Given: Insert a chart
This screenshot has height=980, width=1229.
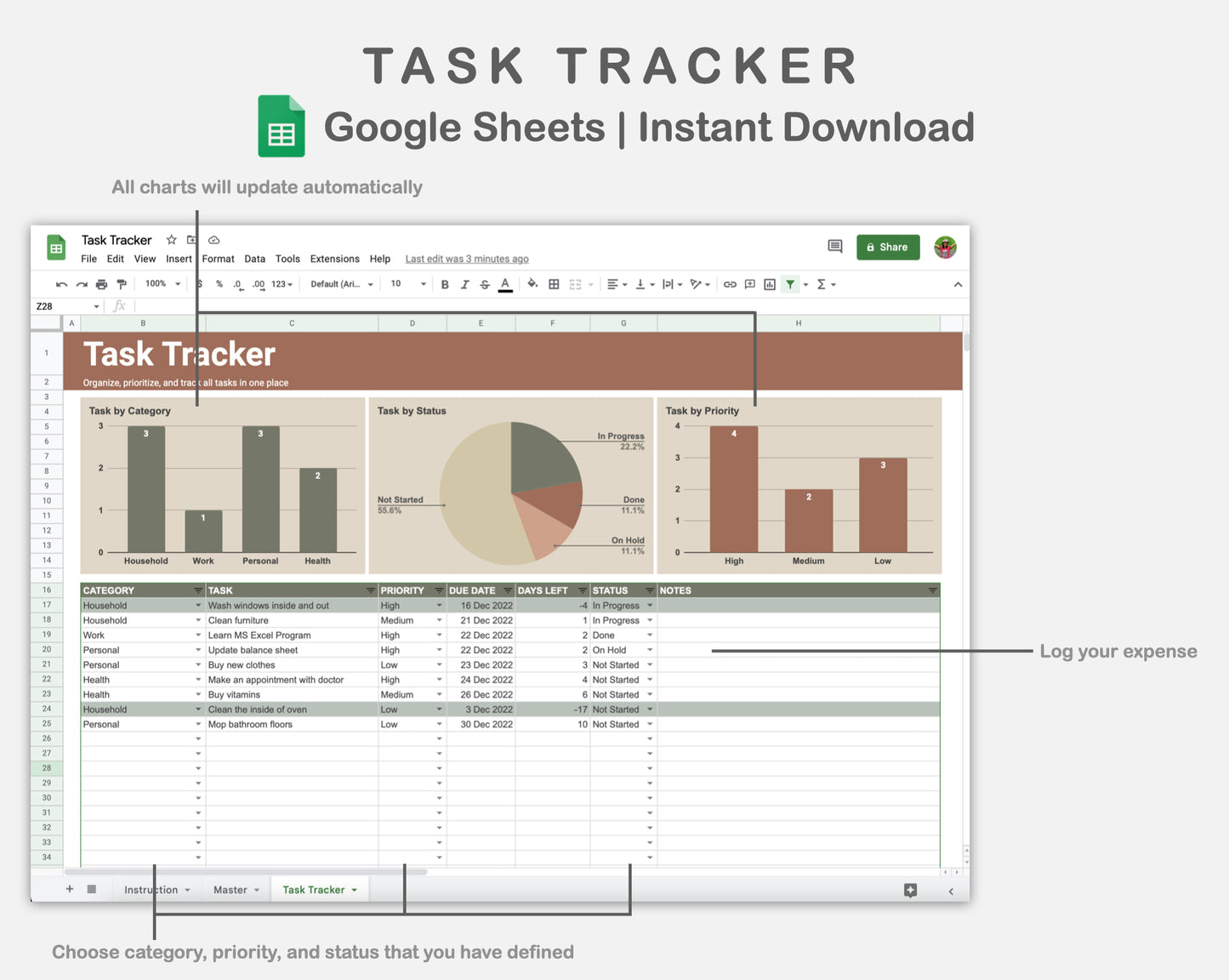Looking at the screenshot, I should [768, 284].
